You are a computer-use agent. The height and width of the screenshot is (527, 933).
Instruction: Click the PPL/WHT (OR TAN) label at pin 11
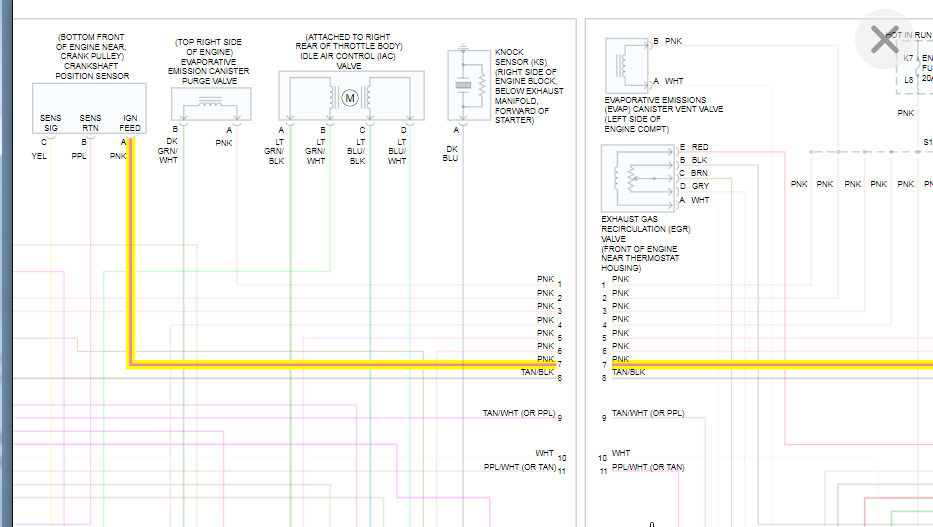(520, 467)
